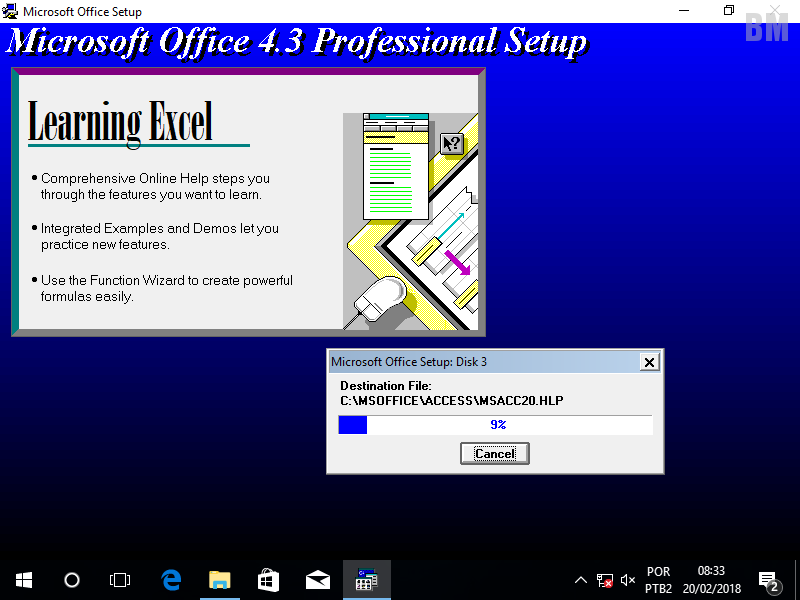Open the Start menu

coord(24,580)
